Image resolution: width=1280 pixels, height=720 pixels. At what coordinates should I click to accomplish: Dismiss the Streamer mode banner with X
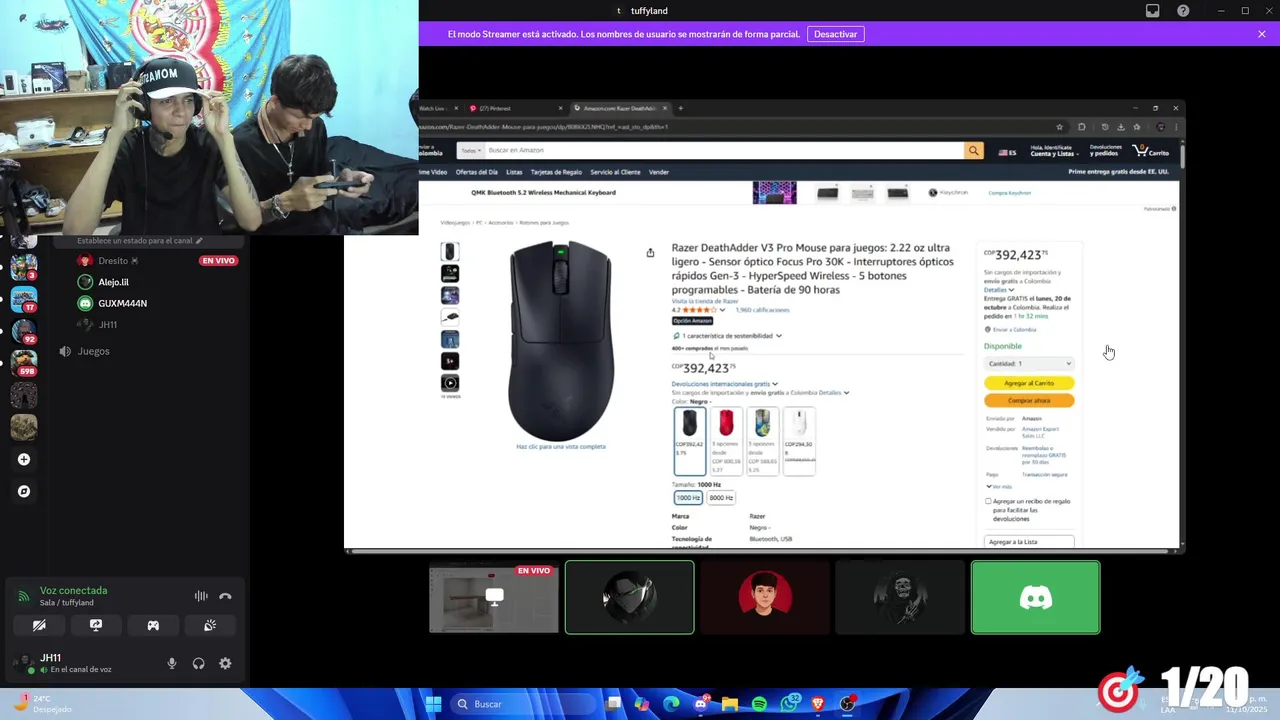[x=1262, y=34]
